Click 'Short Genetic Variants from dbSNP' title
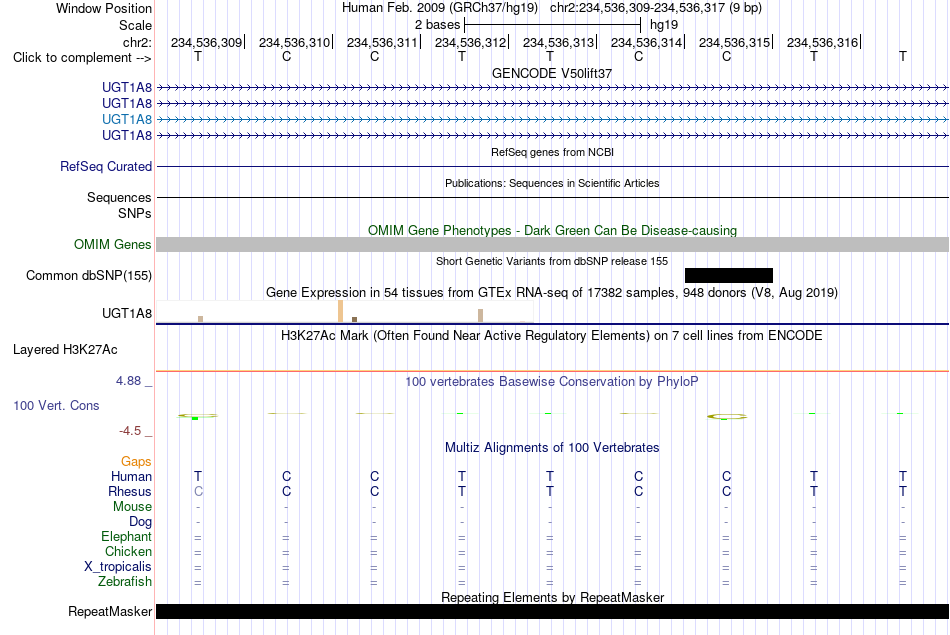This screenshot has width=950, height=635. click(x=552, y=261)
